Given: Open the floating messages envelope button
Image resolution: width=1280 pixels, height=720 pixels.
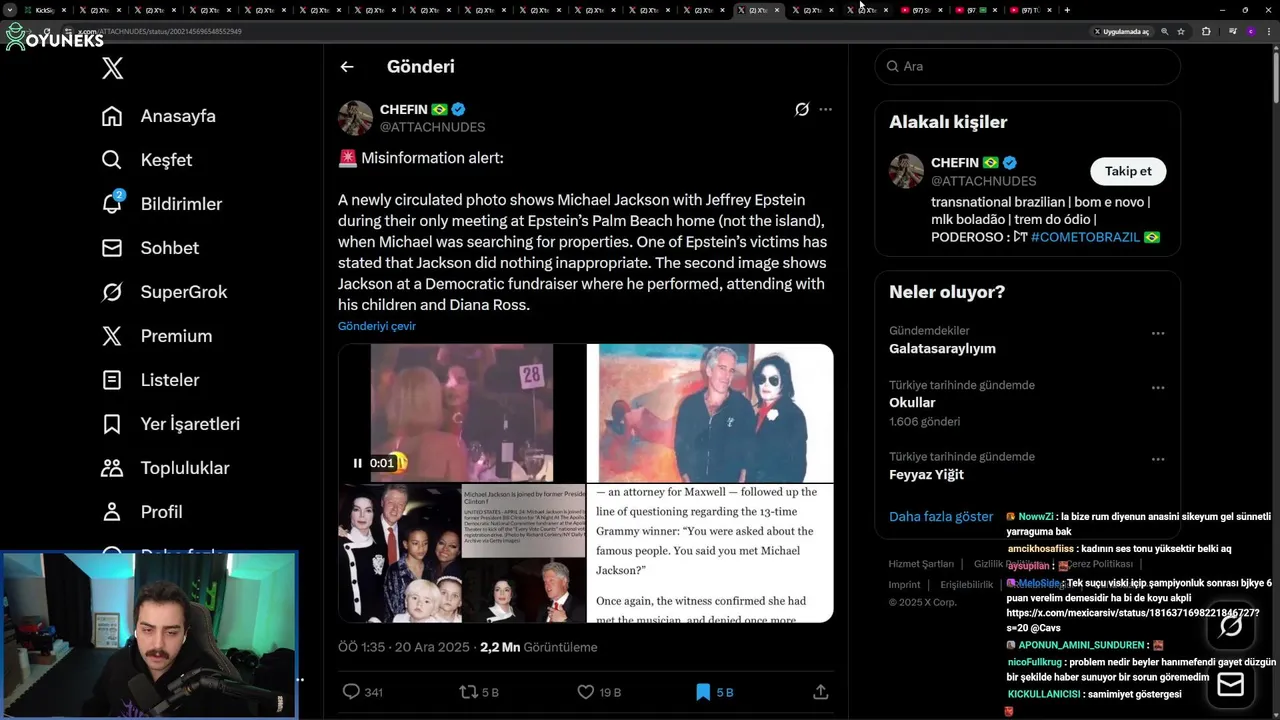Looking at the screenshot, I should pos(1231,685).
